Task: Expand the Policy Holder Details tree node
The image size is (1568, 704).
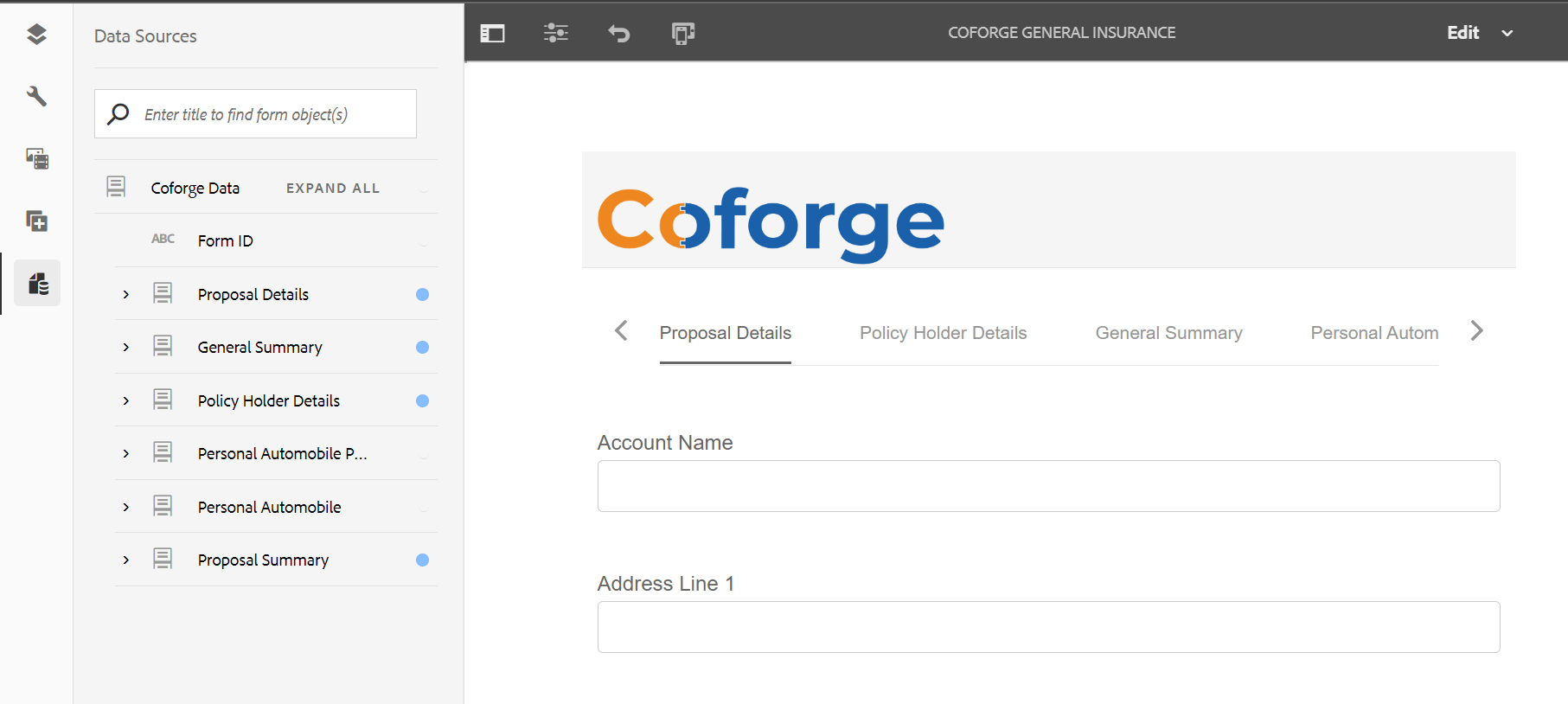Action: tap(126, 401)
